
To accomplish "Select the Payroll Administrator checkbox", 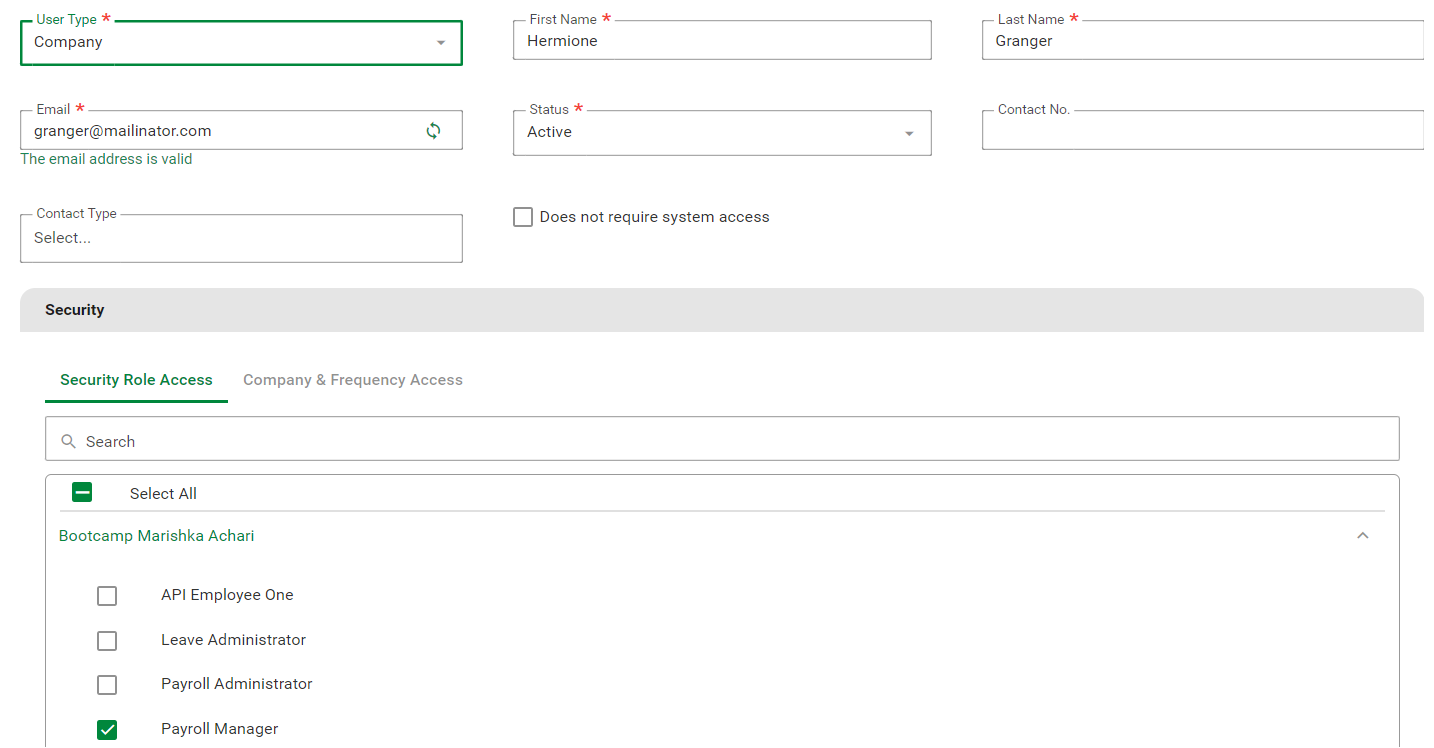I will (x=107, y=685).
